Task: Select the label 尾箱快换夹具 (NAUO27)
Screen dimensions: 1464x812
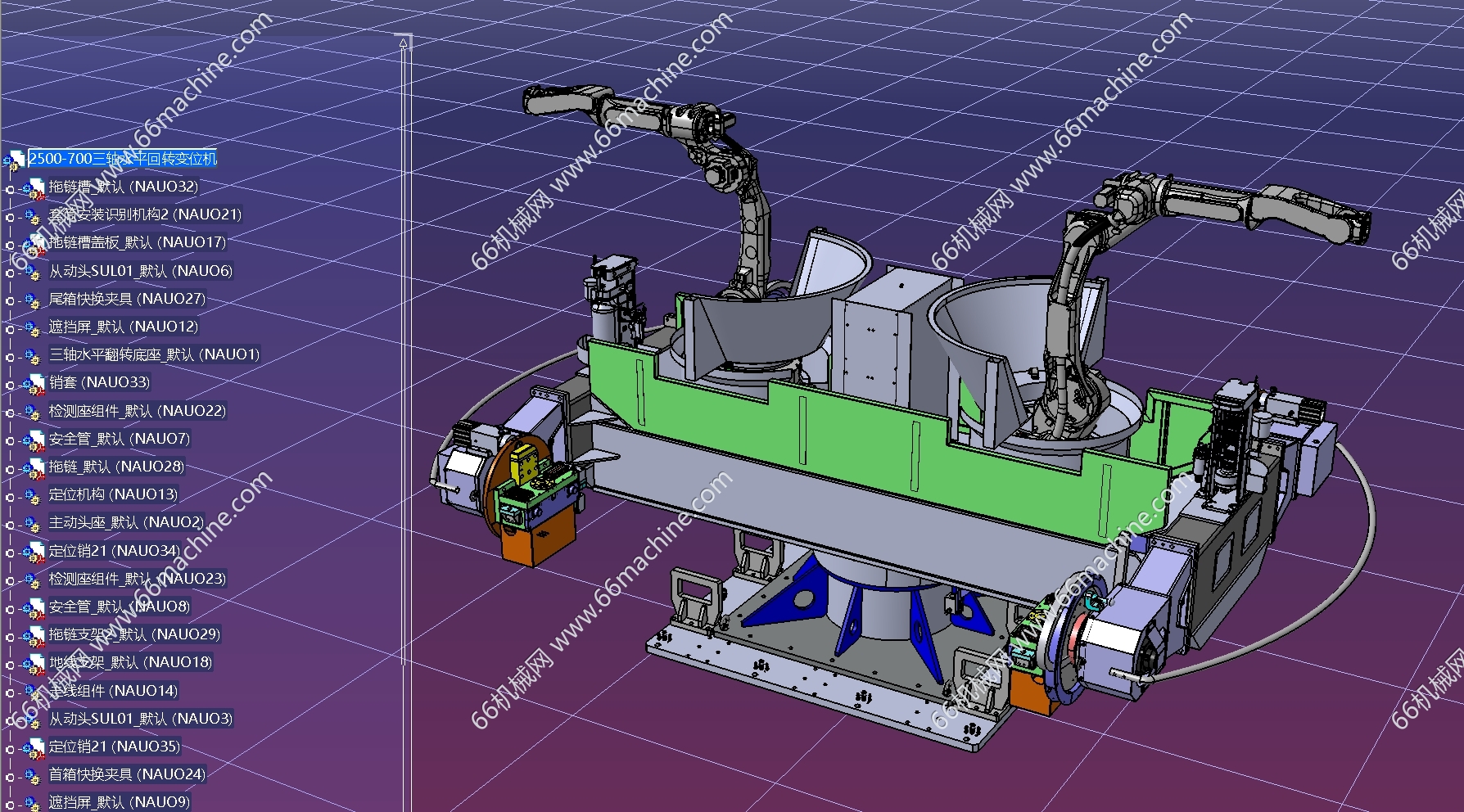Action: coord(127,299)
